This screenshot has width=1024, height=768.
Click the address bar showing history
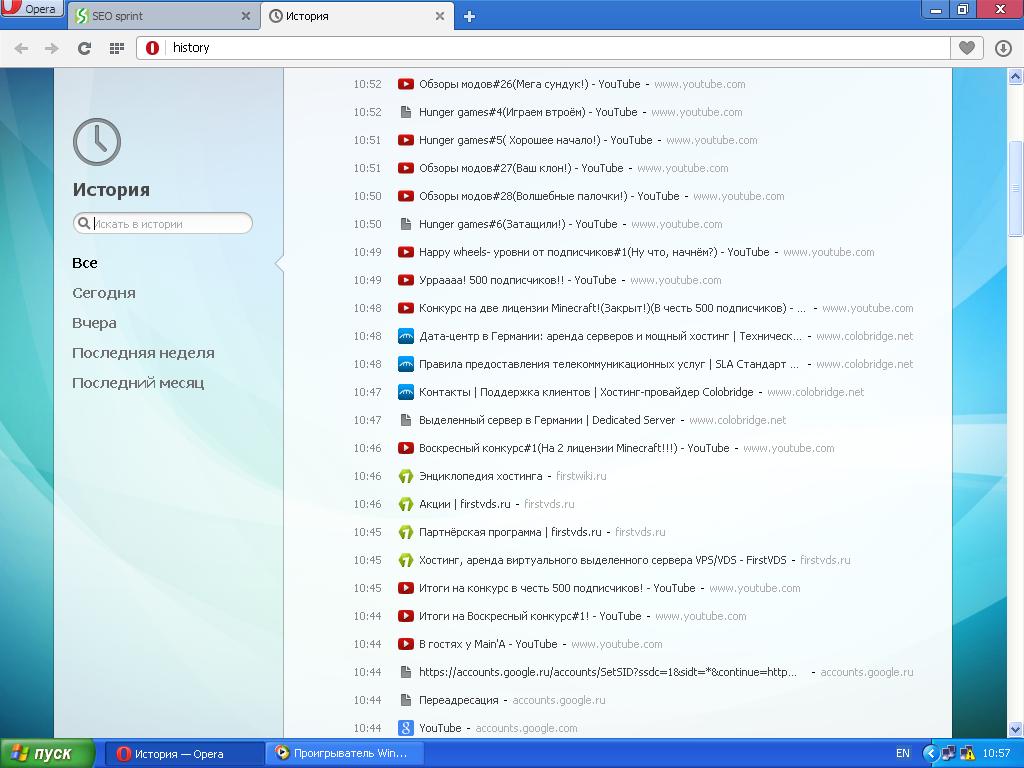[543, 48]
